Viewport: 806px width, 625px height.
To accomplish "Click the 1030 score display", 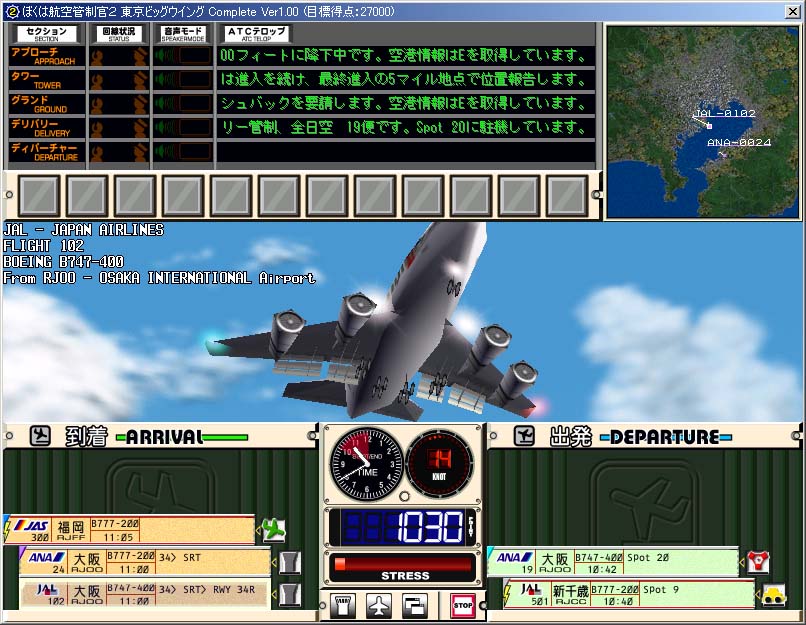I will [402, 527].
